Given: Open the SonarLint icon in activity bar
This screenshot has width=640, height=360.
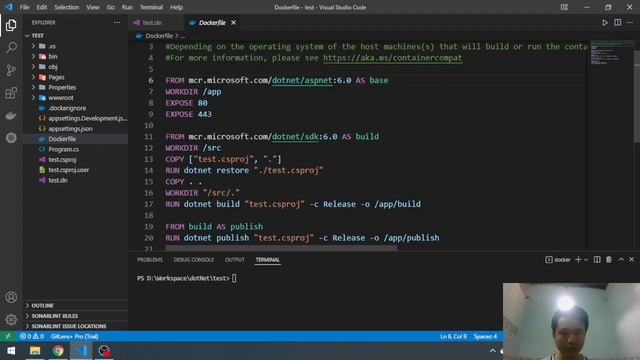Looking at the screenshot, I should pyautogui.click(x=11, y=138).
